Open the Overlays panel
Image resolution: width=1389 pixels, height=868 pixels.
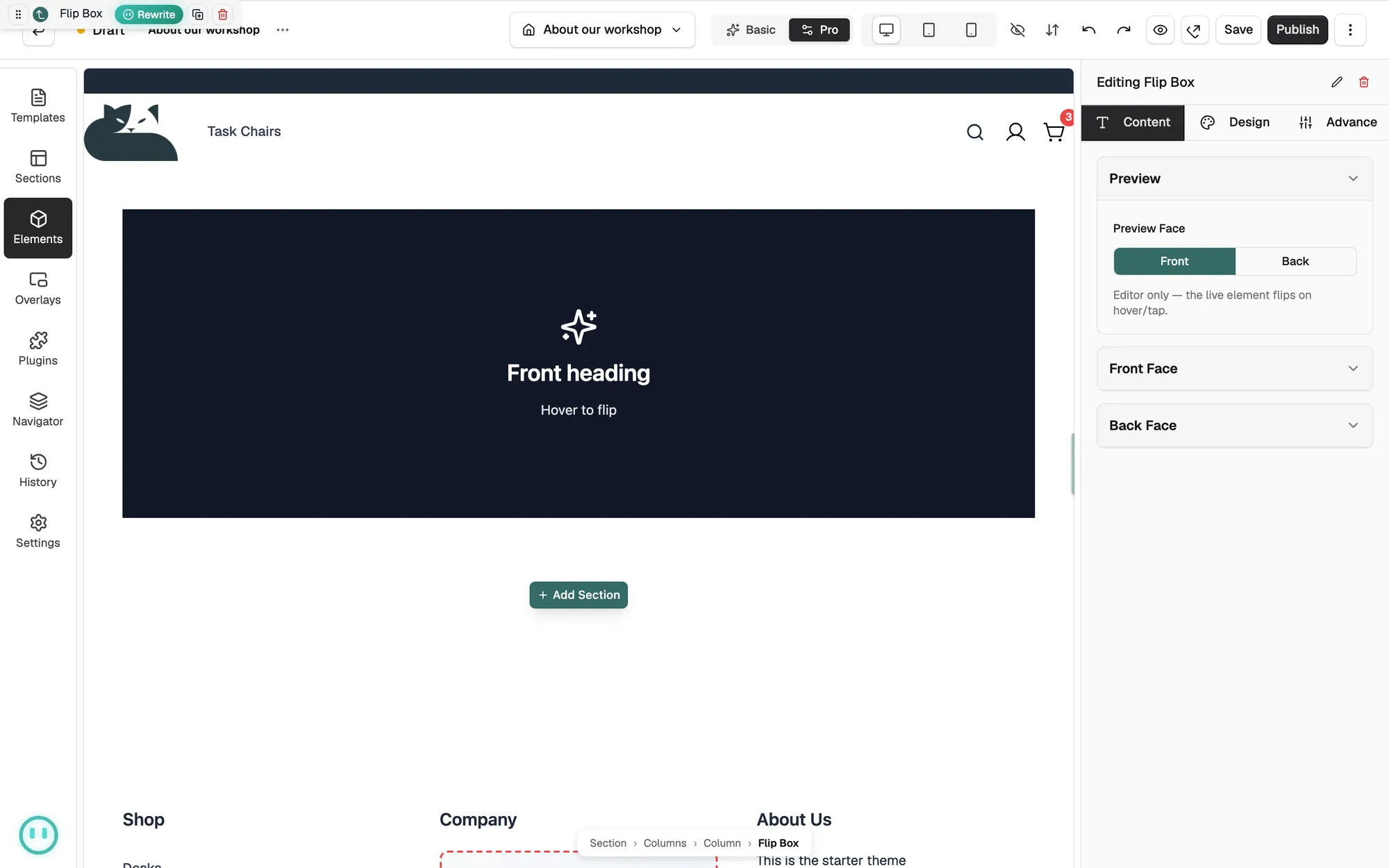[38, 289]
